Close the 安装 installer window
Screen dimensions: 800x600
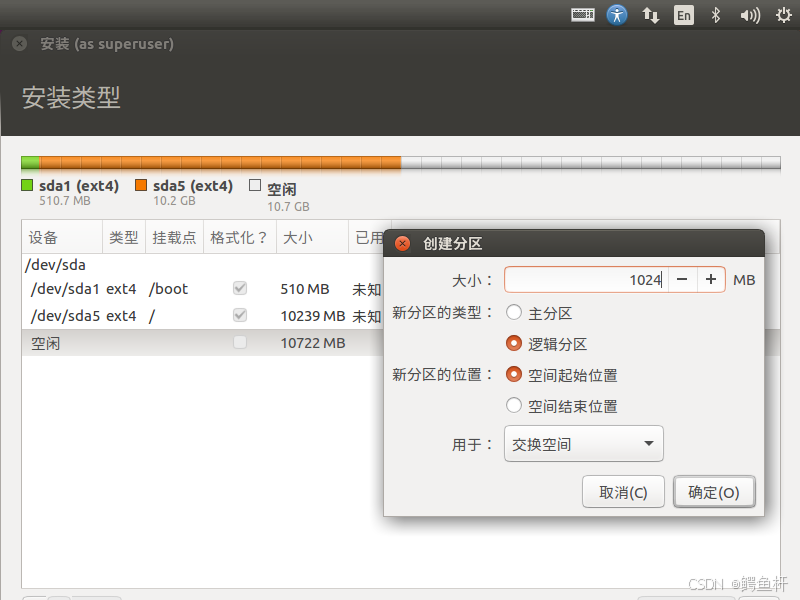tap(19, 43)
